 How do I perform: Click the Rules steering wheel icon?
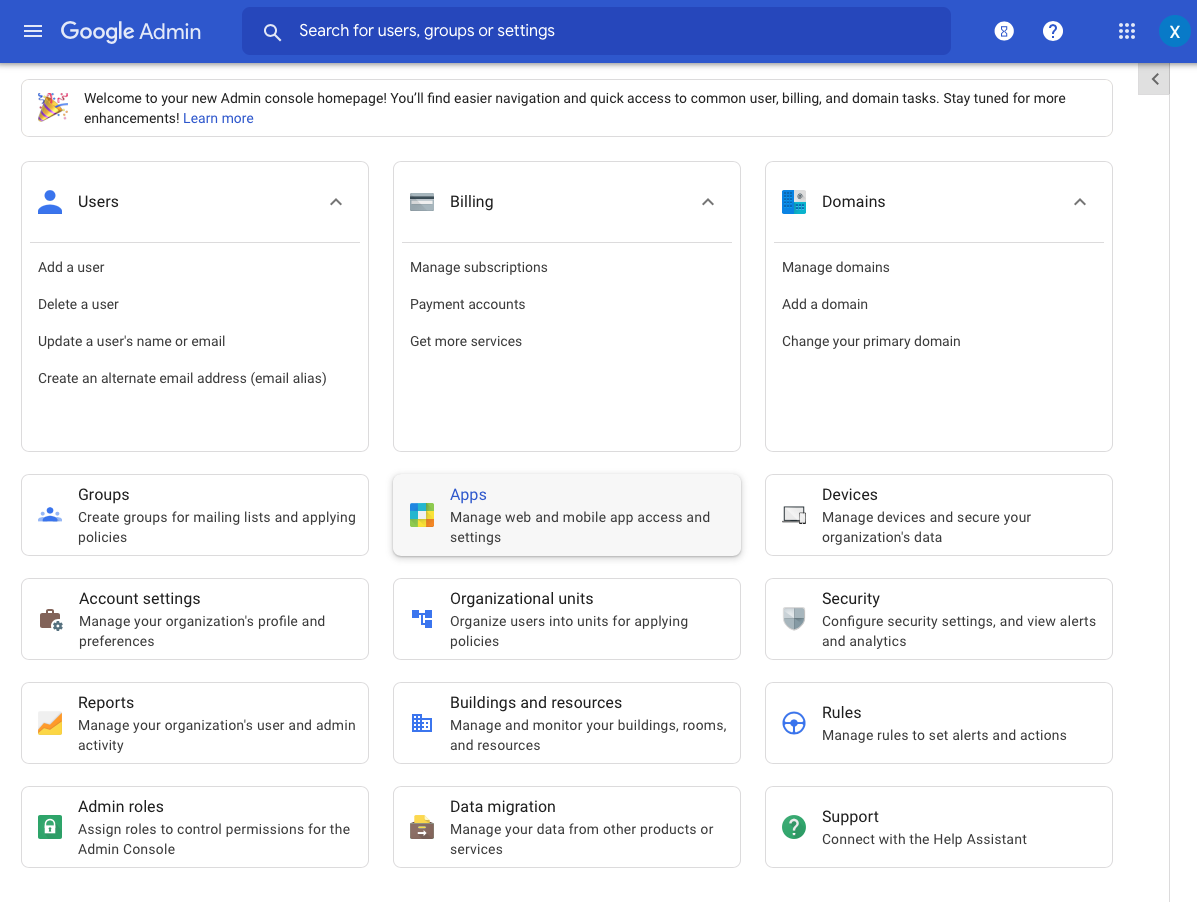coord(794,723)
